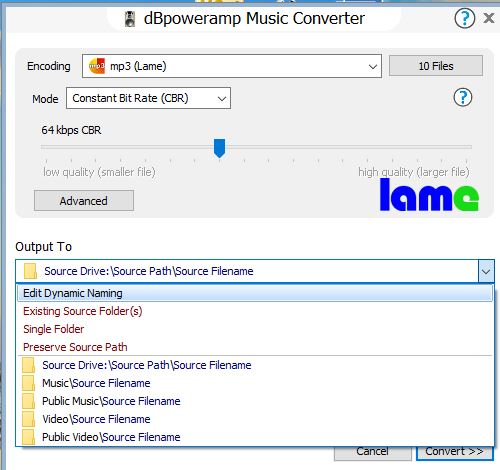Screen dimensions: 500x470
Task: Click the dBpoweramp app icon in title
Action: (130, 19)
